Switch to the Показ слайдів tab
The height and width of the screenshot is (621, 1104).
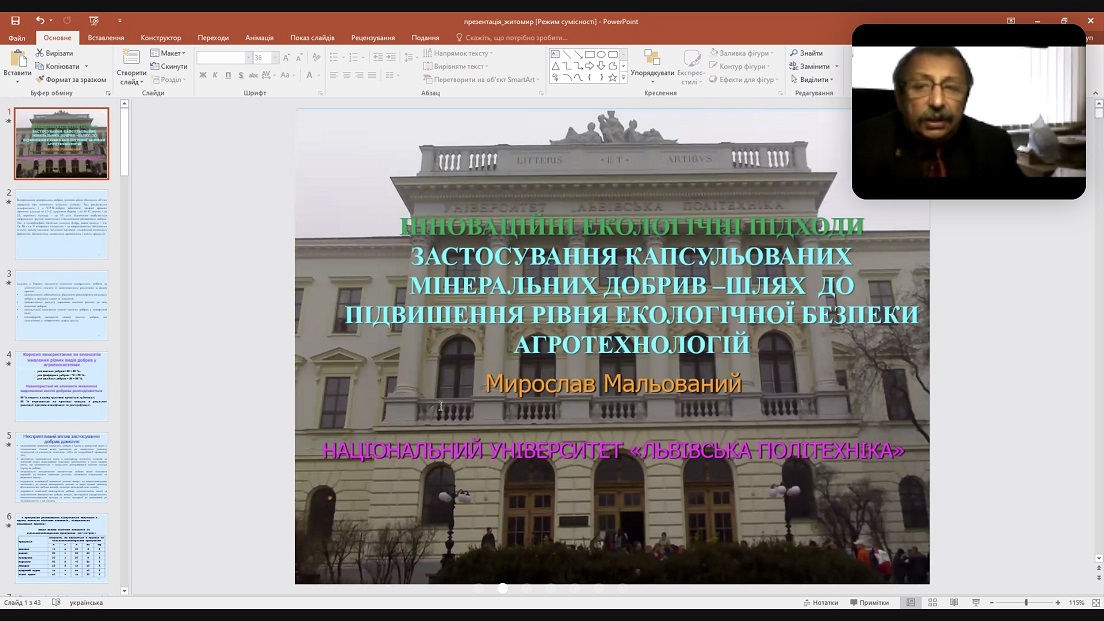click(x=312, y=38)
